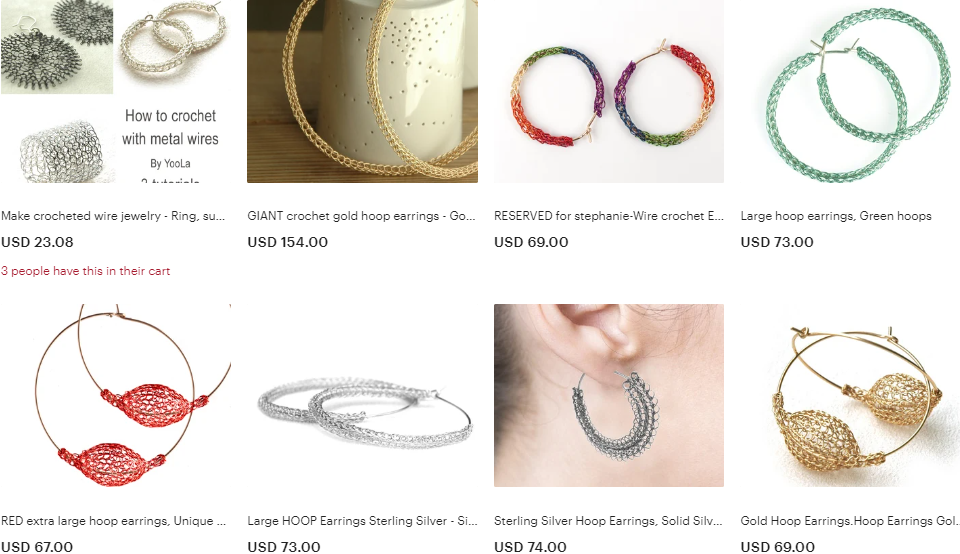The width and height of the screenshot is (960, 554).
Task: View the silver hoop earrings product photo
Action: pos(362,395)
